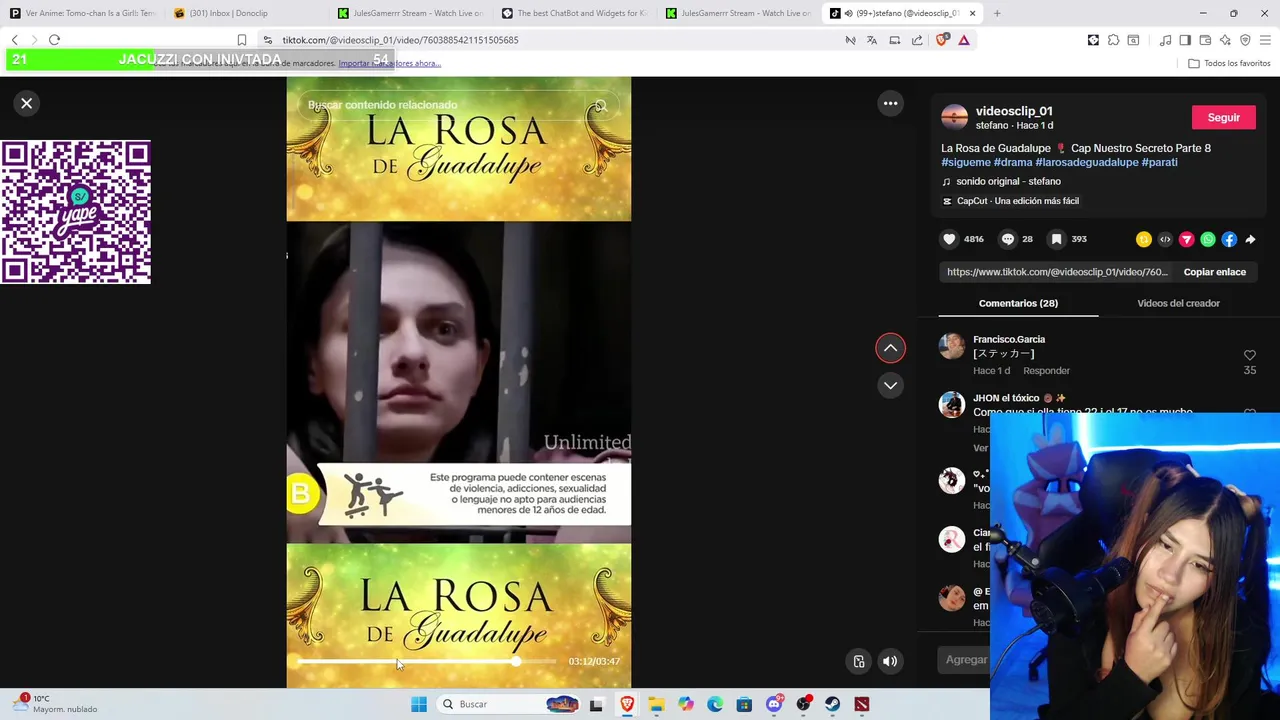This screenshot has width=1280, height=720.
Task: Click taskbar Buscar search box
Action: click(x=509, y=704)
